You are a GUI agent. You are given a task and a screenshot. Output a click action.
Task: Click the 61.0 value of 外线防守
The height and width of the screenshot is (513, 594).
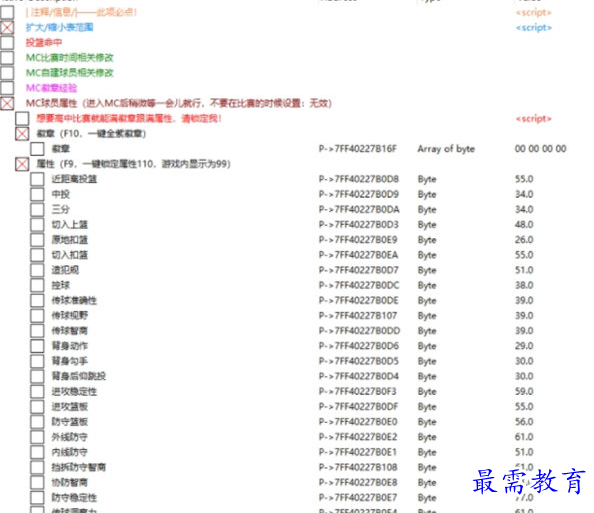pyautogui.click(x=524, y=436)
